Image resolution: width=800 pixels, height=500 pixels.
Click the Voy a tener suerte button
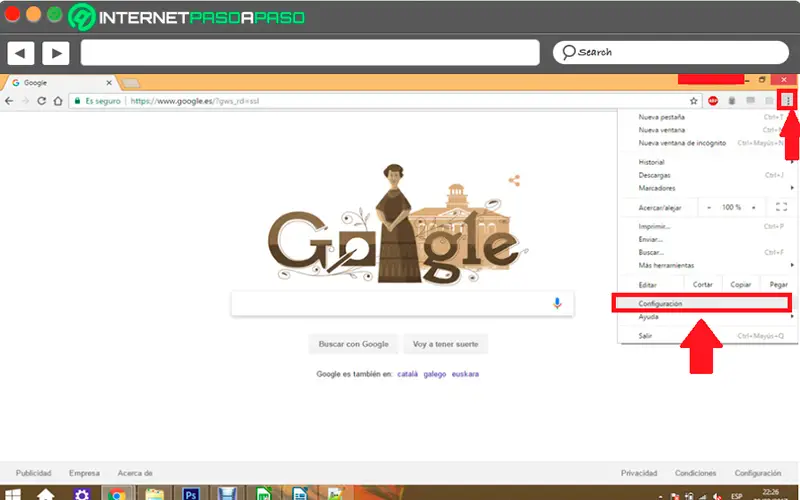click(x=445, y=344)
